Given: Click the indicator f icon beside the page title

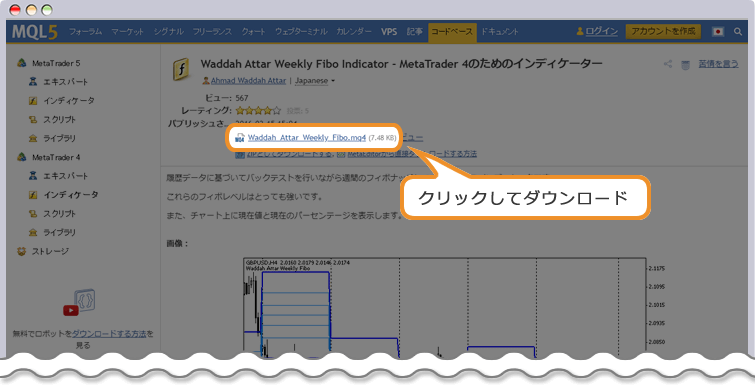Looking at the screenshot, I should click(x=181, y=69).
